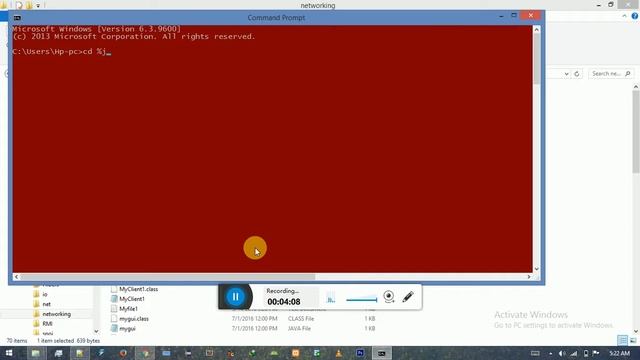
Task: Open Explorer help icon
Action: [635, 16]
